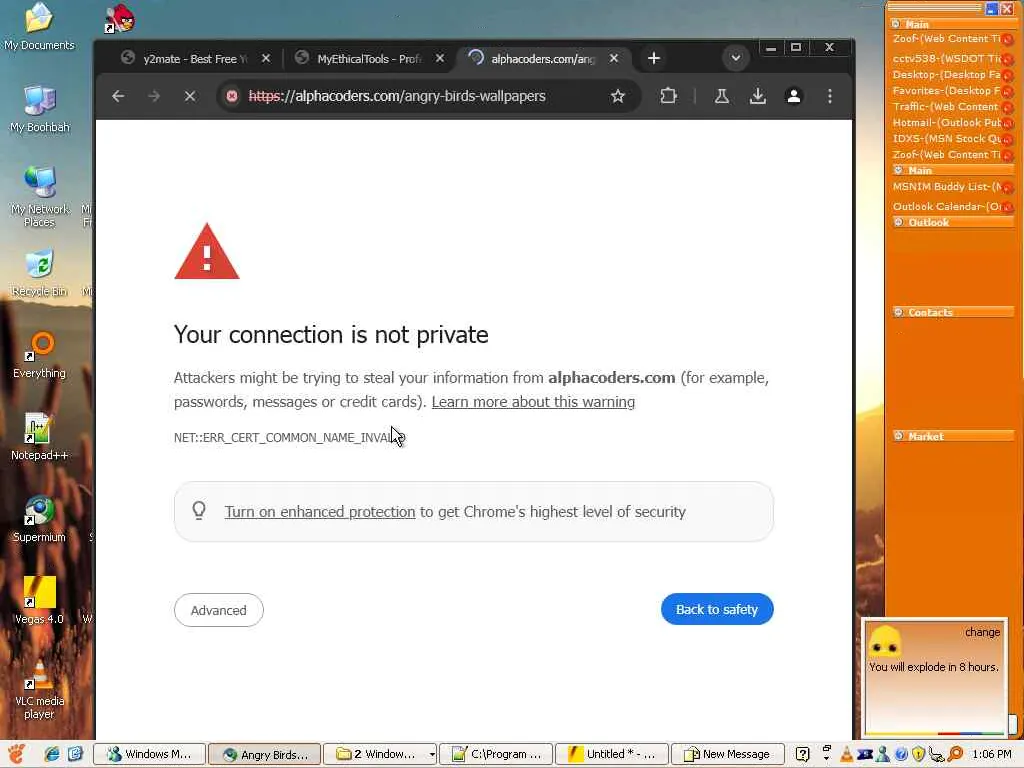Image resolution: width=1024 pixels, height=768 pixels.
Task: Switch to the MyEthicalTools tab
Action: 369,59
